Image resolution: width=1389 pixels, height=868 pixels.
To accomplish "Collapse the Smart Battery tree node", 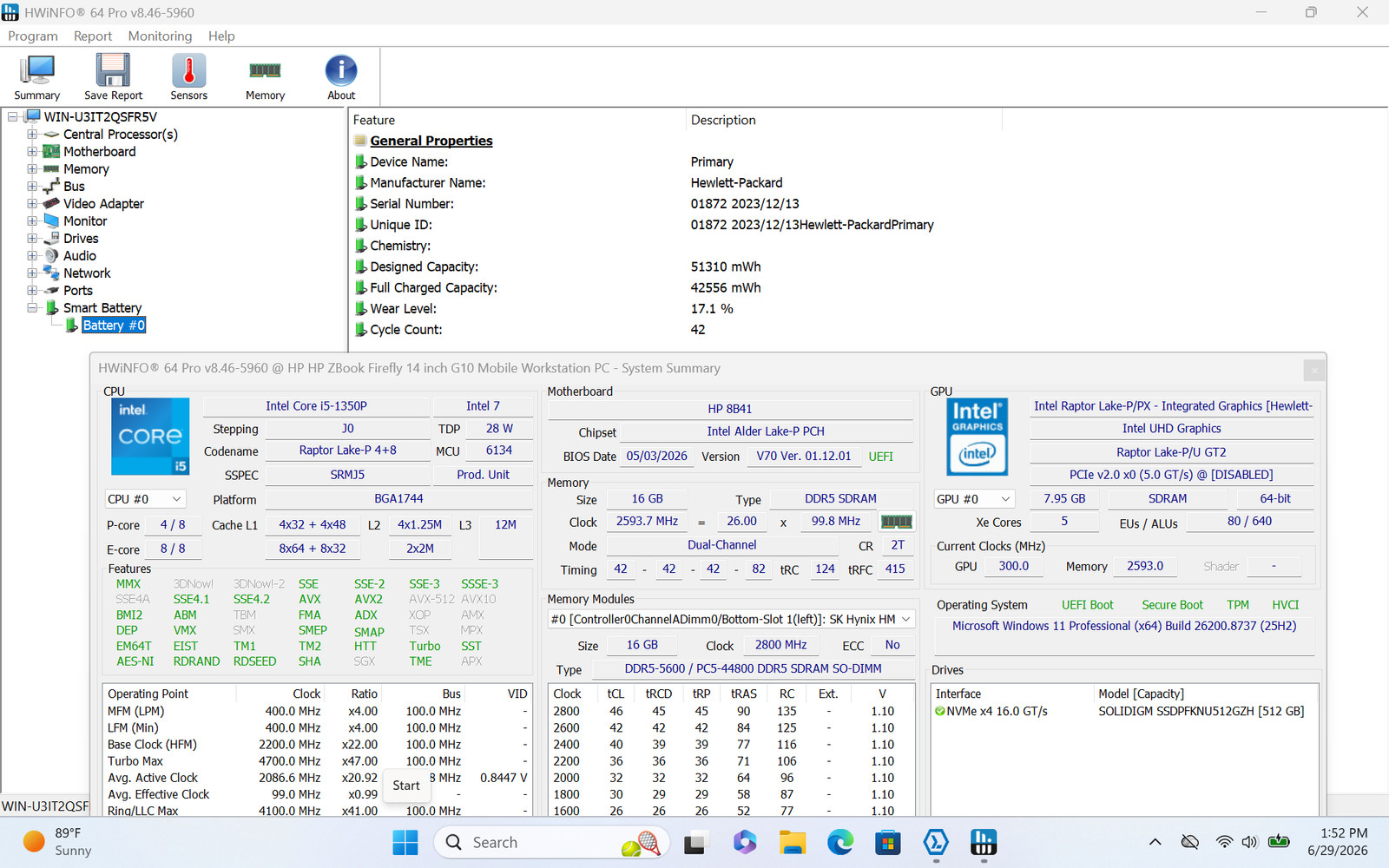I will pyautogui.click(x=32, y=308).
